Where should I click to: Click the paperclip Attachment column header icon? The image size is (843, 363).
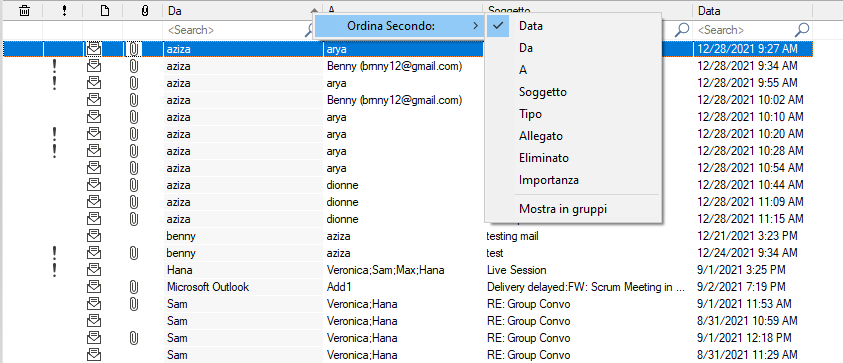point(144,10)
